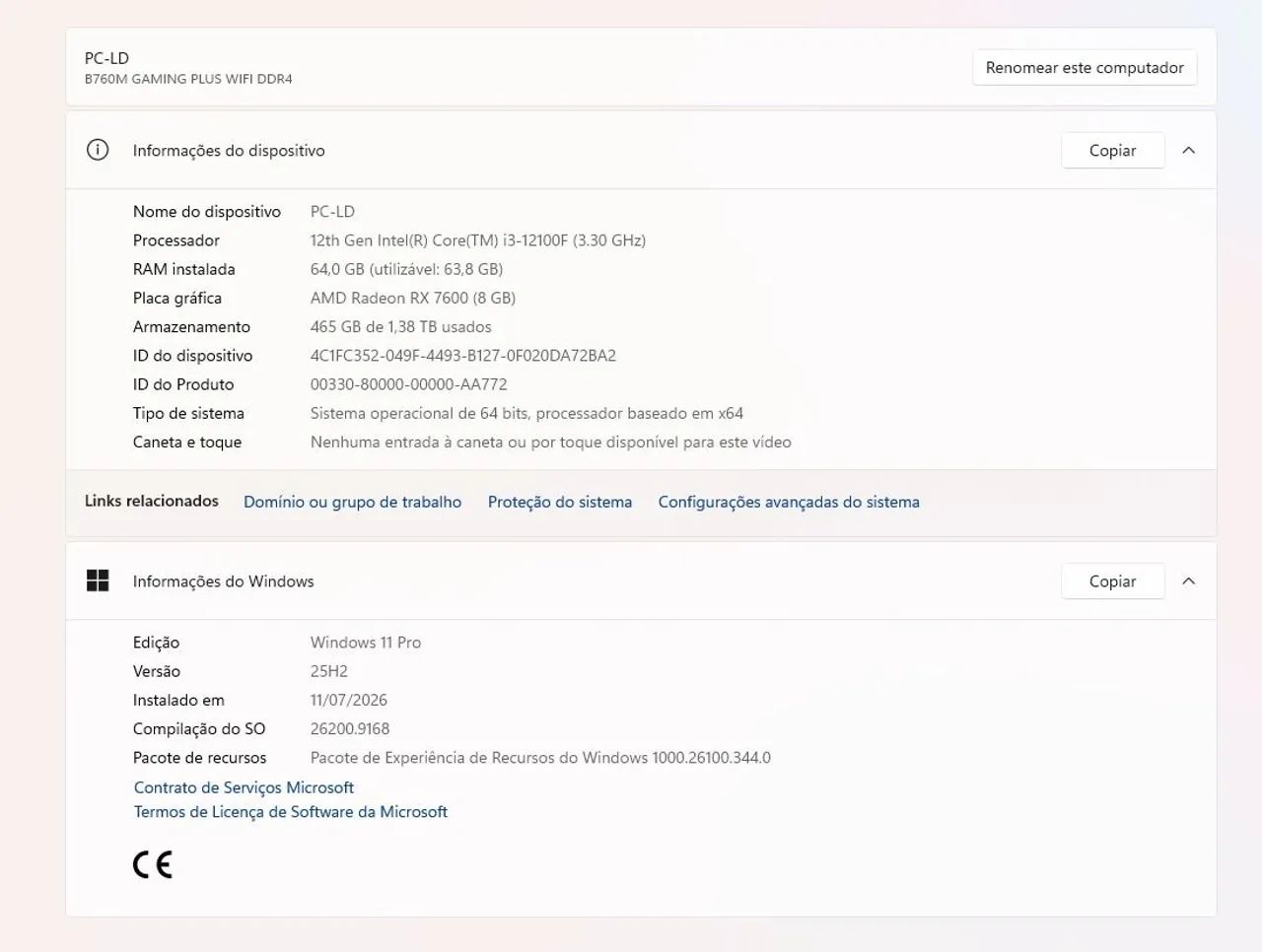Click the device ID 4C1FC352 value

click(x=463, y=355)
